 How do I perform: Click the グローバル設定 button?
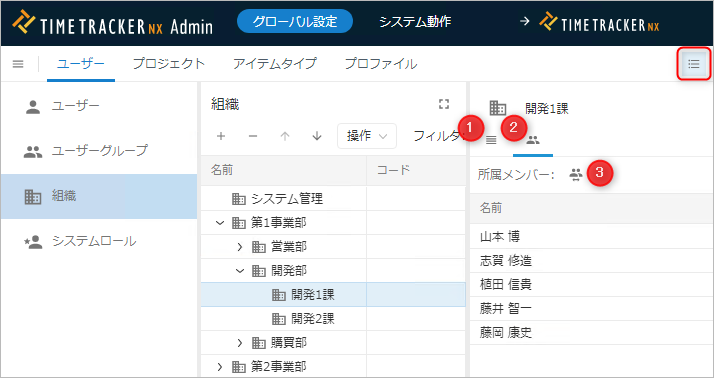pyautogui.click(x=295, y=21)
